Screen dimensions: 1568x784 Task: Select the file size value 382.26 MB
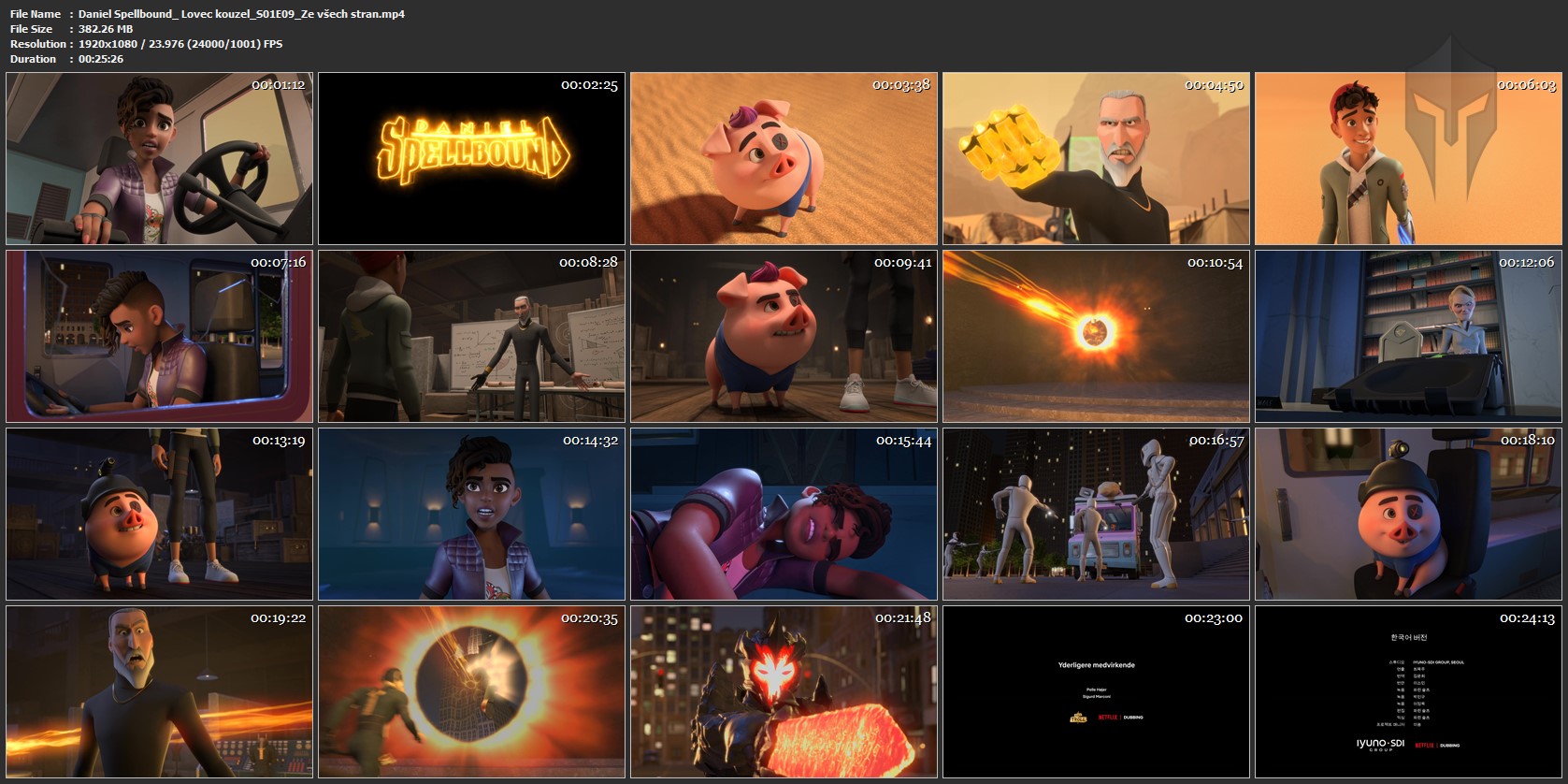pos(106,29)
